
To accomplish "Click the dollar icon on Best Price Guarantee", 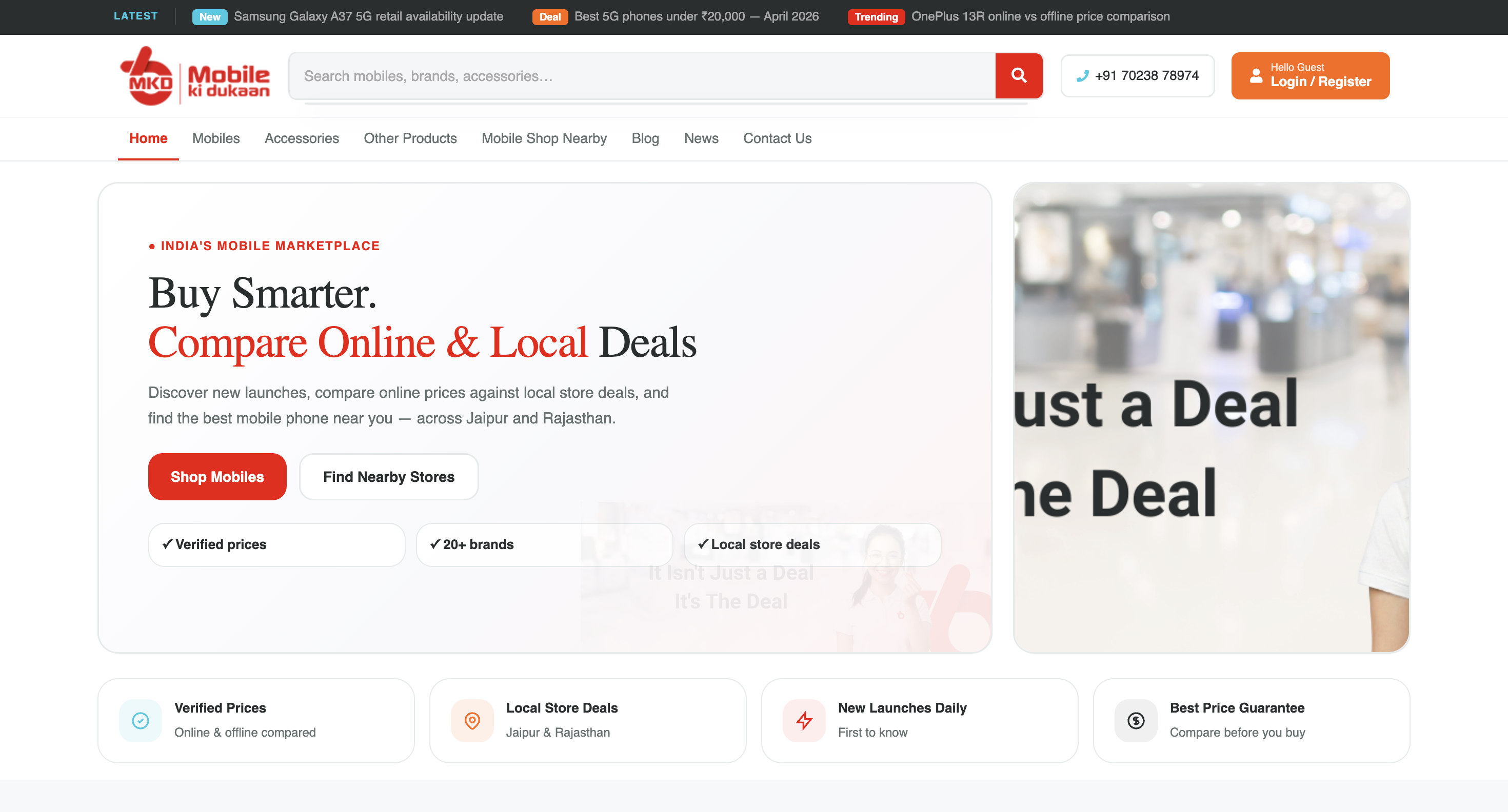I will pyautogui.click(x=1135, y=720).
